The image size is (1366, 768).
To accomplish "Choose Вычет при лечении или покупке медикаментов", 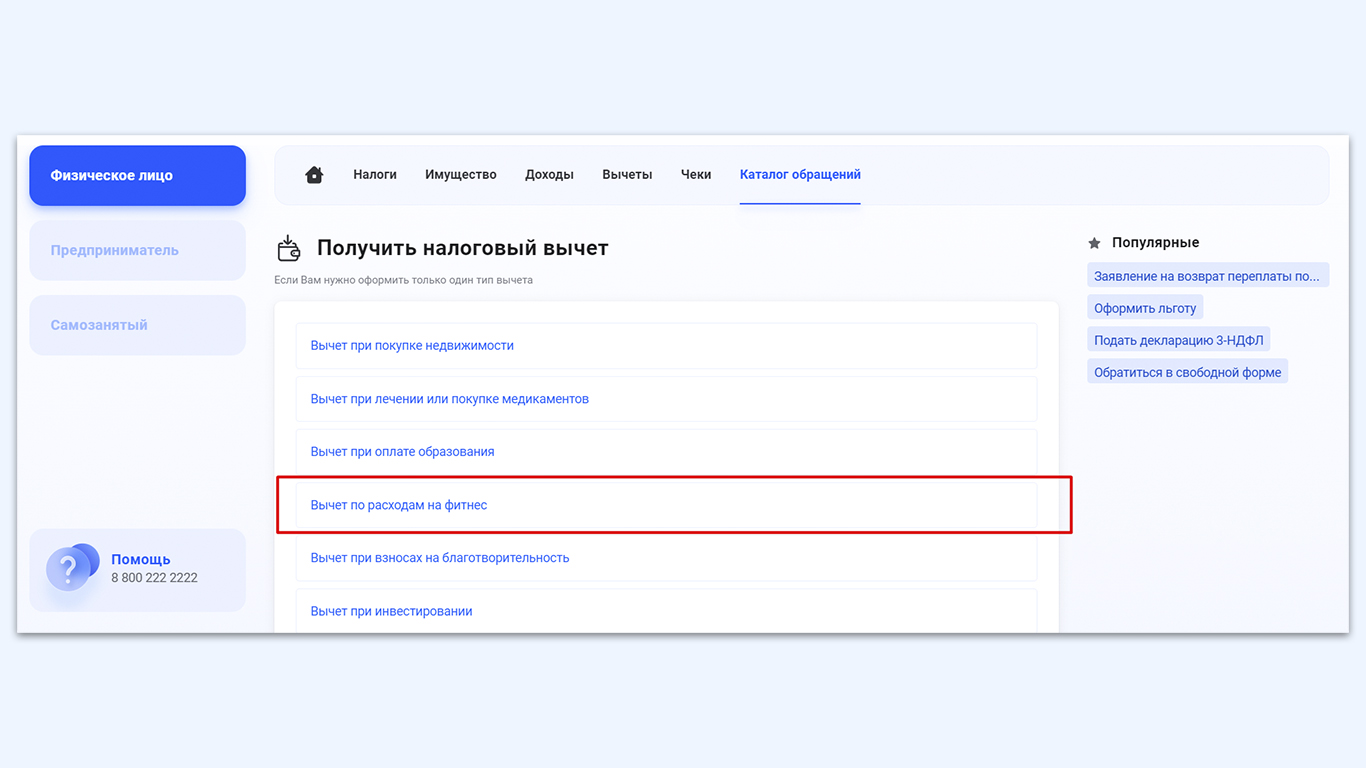I will point(666,399).
